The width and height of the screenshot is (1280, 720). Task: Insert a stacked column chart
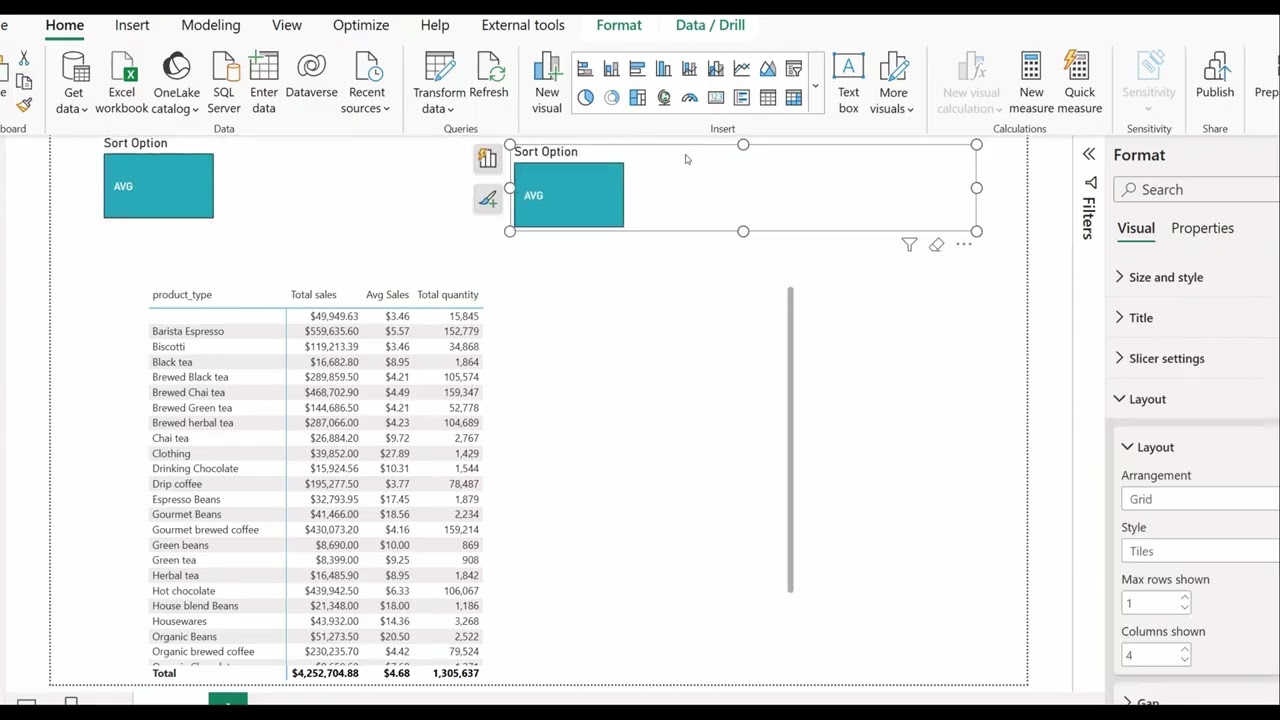coord(611,69)
